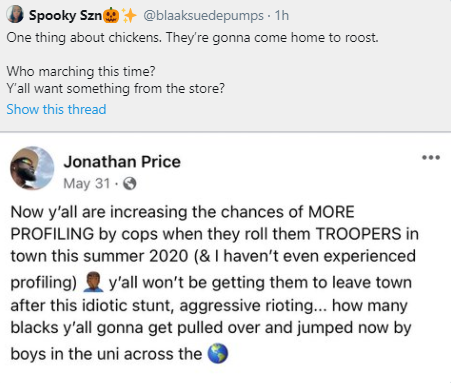451x383 pixels.
Task: Open the May 31 post date
Action: (87, 183)
